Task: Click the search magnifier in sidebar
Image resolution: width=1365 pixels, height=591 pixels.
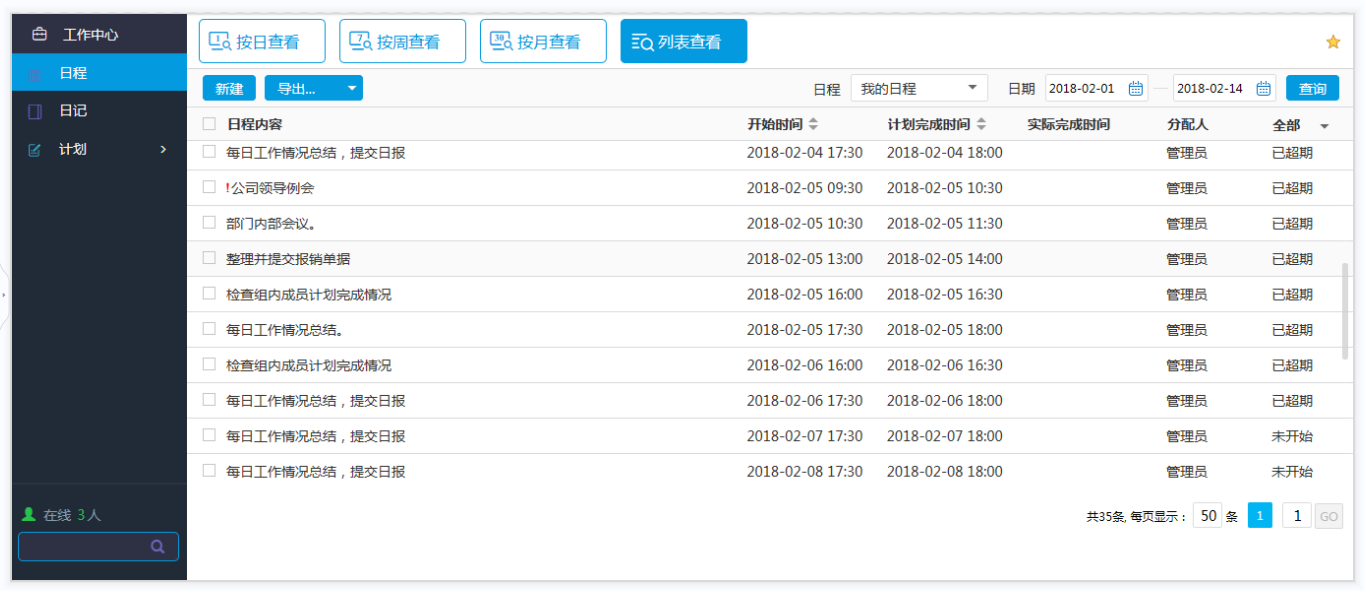Action: [157, 547]
